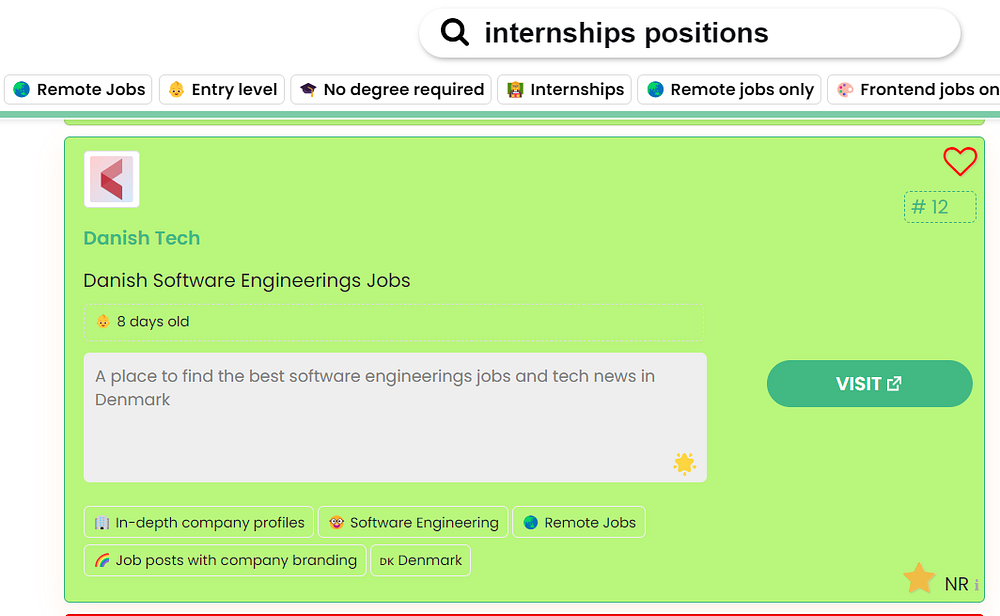Favorite Danish Tech with the heart icon
Image resolution: width=1000 pixels, height=616 pixels.
click(959, 161)
